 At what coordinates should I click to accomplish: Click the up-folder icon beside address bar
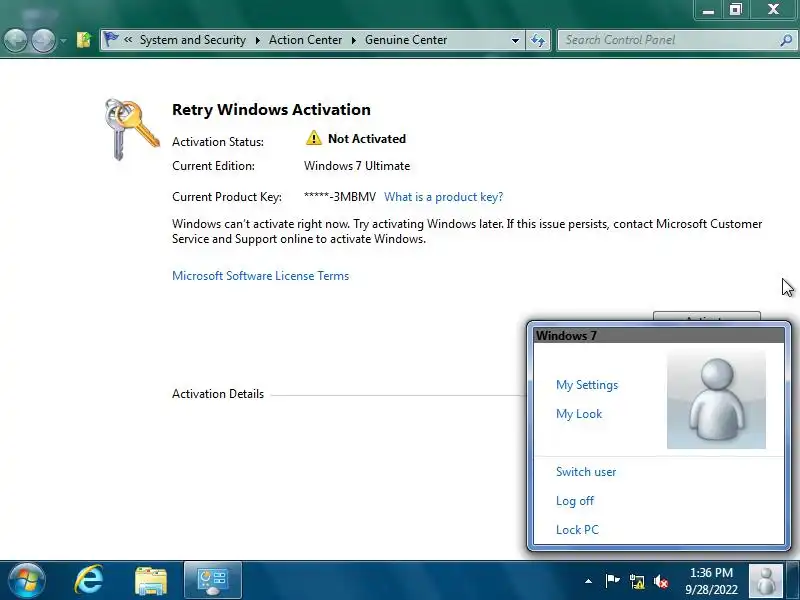point(84,40)
